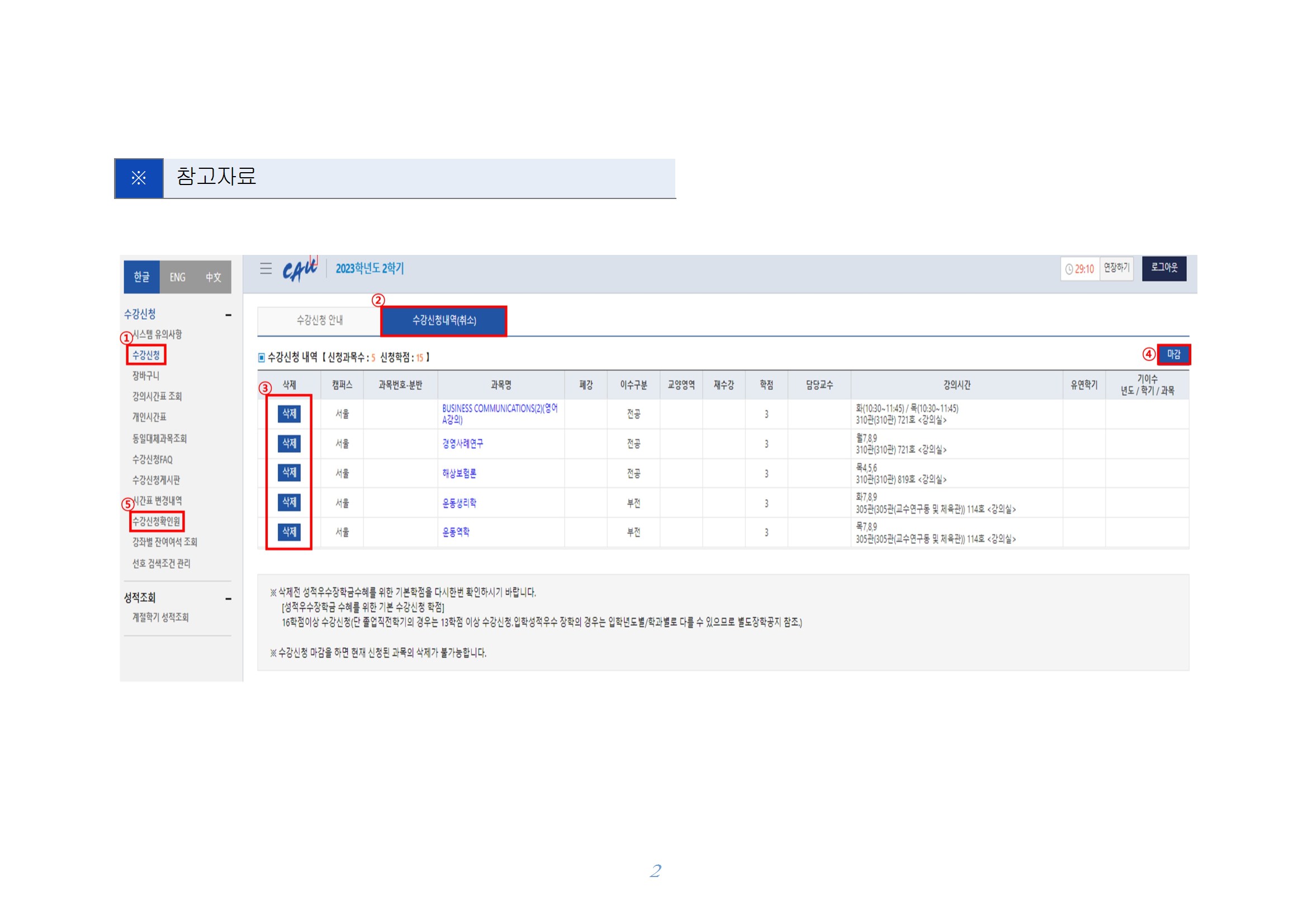Delete the BUSINESS COMMUNICATIONS course row
Screen dimensions: 1307x924
289,414
